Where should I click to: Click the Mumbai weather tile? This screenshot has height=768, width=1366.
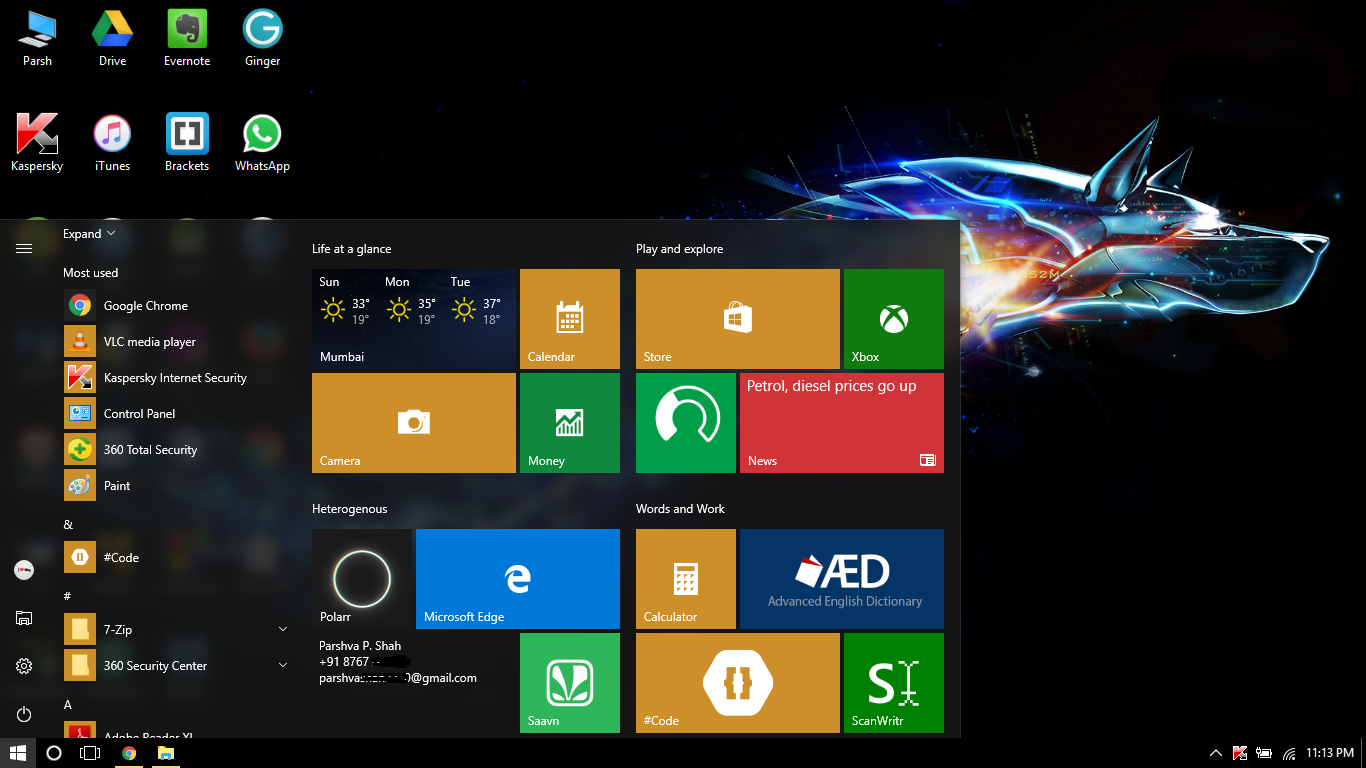click(413, 319)
